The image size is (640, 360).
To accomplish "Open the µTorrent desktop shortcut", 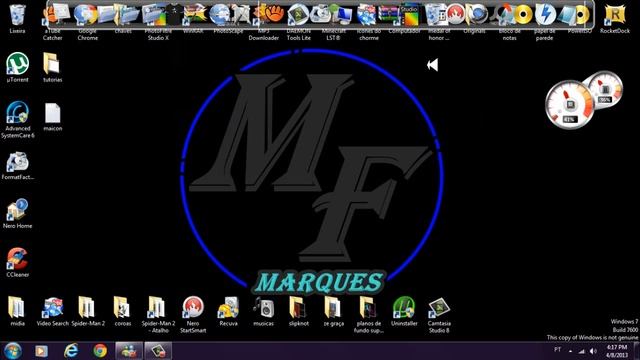I will (18, 67).
